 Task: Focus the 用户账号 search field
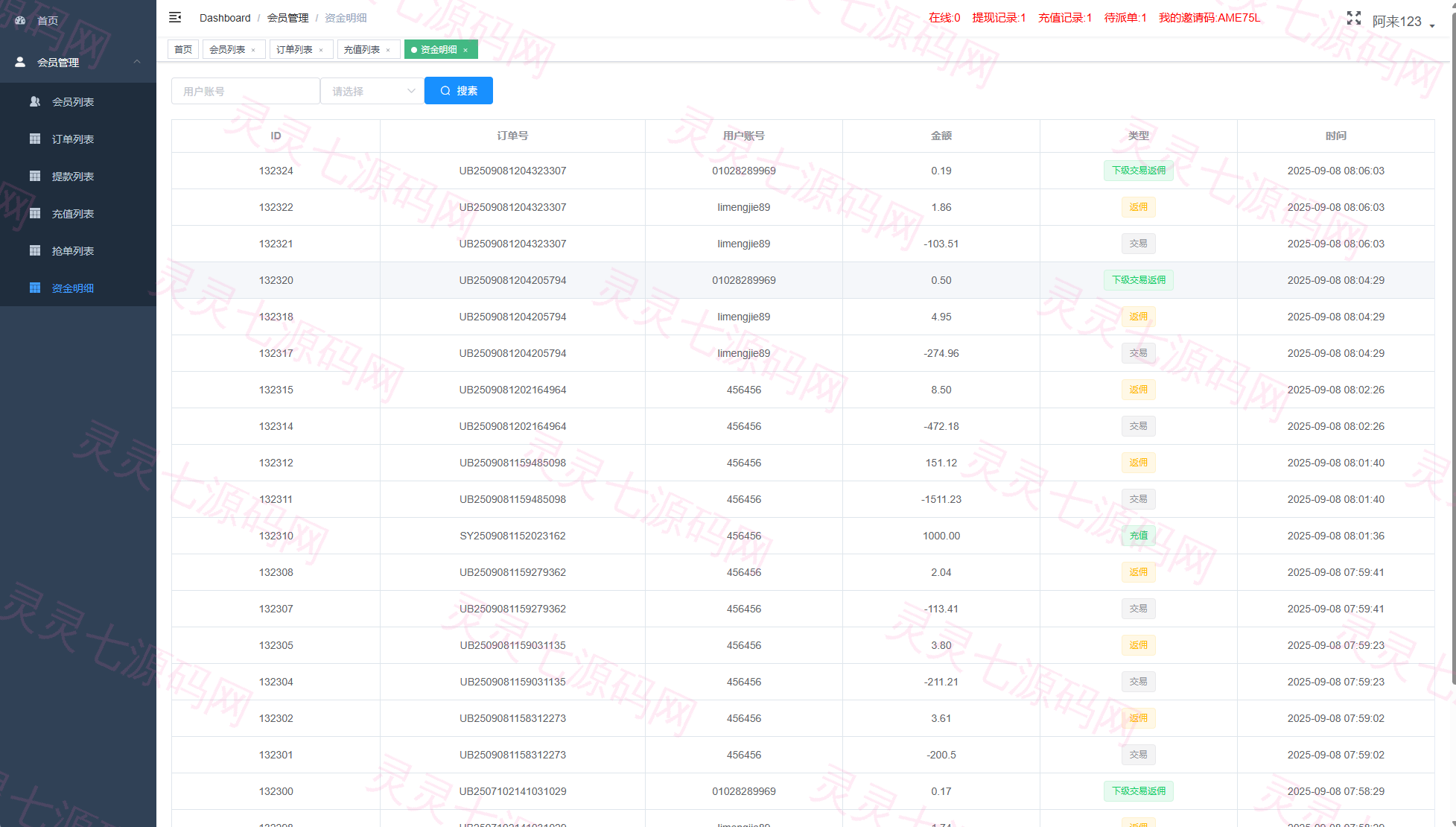coord(246,91)
